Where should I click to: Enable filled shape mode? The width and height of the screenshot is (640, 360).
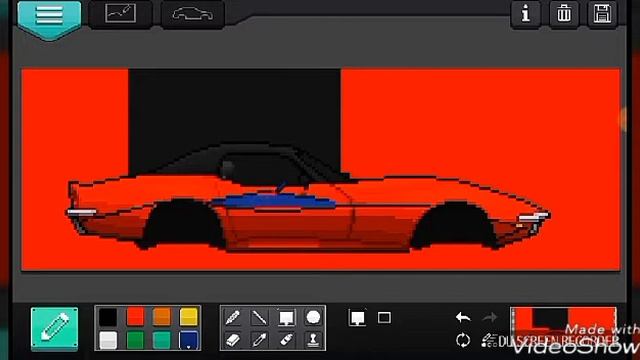point(358,318)
